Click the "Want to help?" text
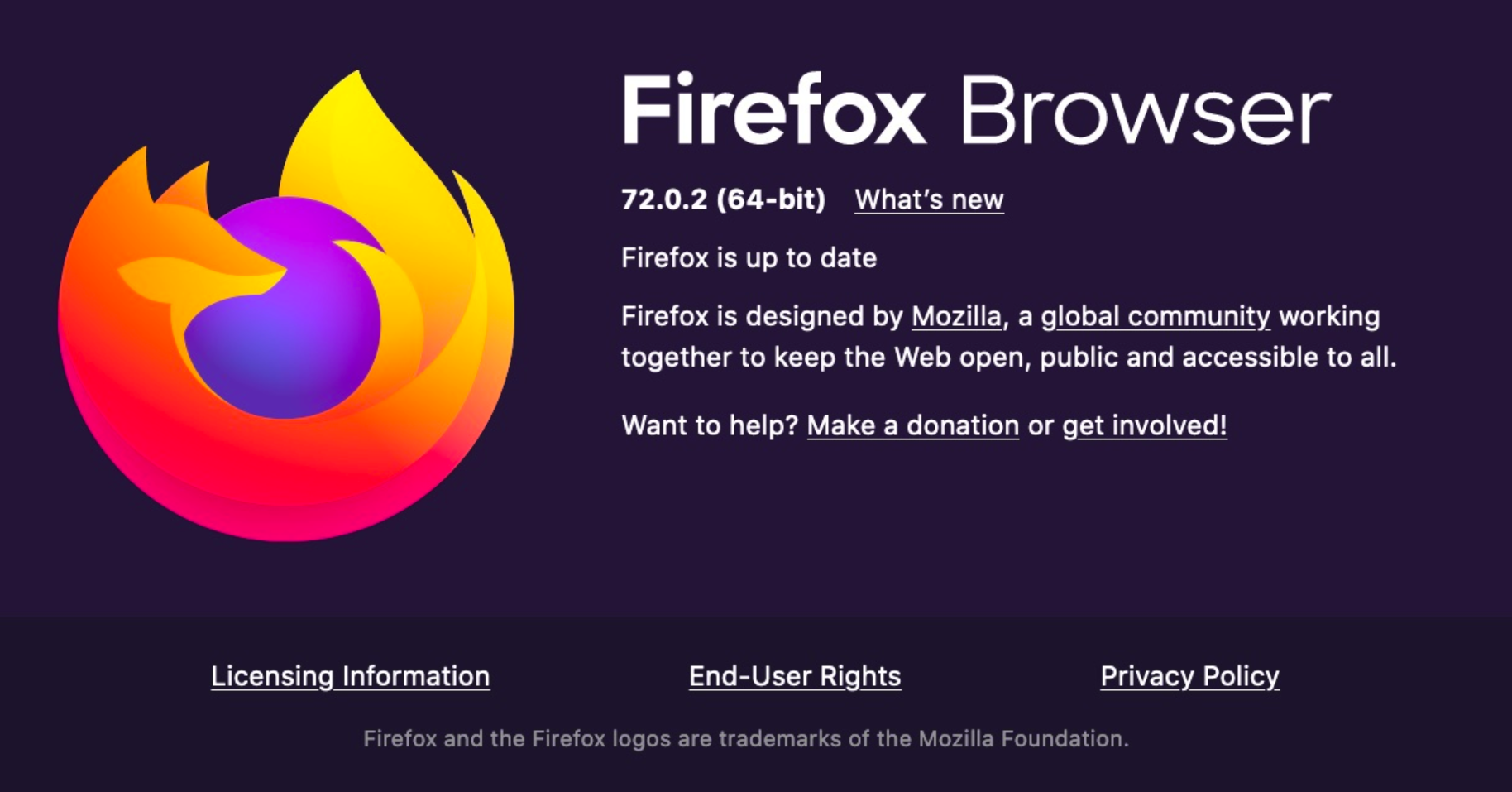Screen dimensions: 1512x792 709,425
